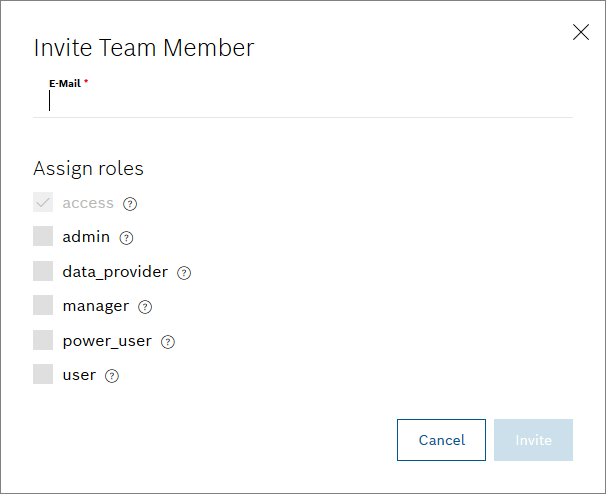Click question mark icon next to power_user
The image size is (606, 494).
pyautogui.click(x=168, y=342)
